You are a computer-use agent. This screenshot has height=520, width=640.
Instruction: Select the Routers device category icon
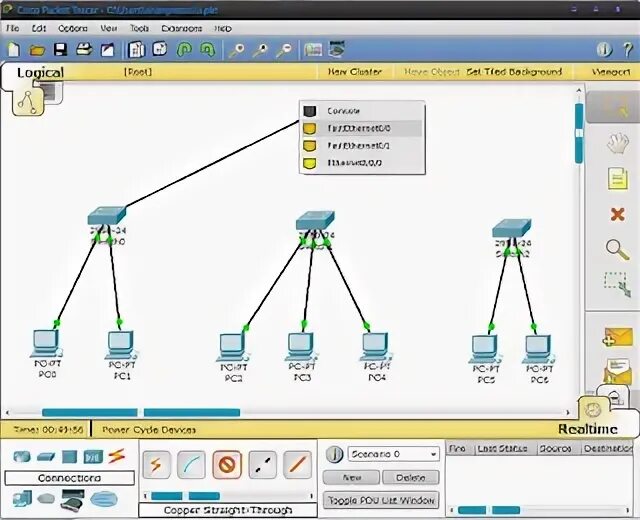click(22, 456)
